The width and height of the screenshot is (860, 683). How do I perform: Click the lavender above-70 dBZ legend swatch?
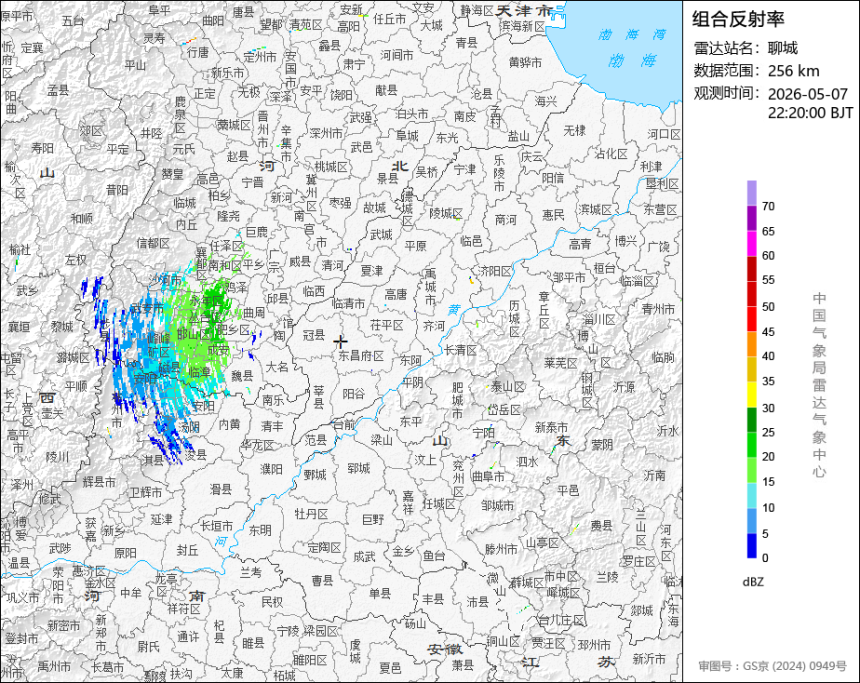(x=751, y=193)
